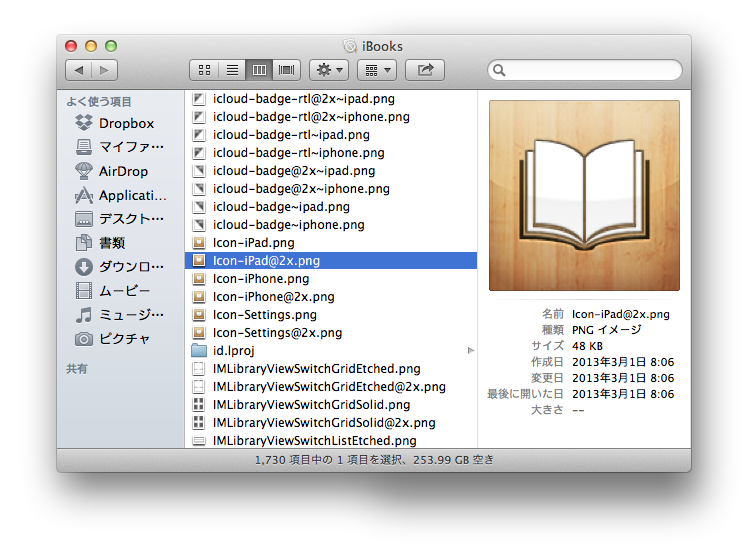The width and height of the screenshot is (748, 551).
Task: Select the highlighted Icon-iPad@2x.png row
Action: pyautogui.click(x=331, y=261)
